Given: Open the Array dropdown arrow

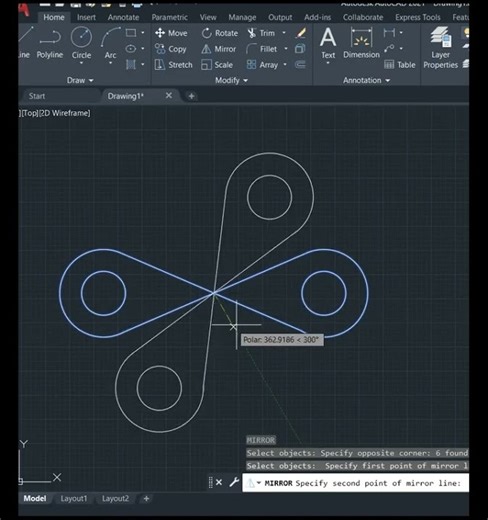Looking at the screenshot, I should coord(285,64).
